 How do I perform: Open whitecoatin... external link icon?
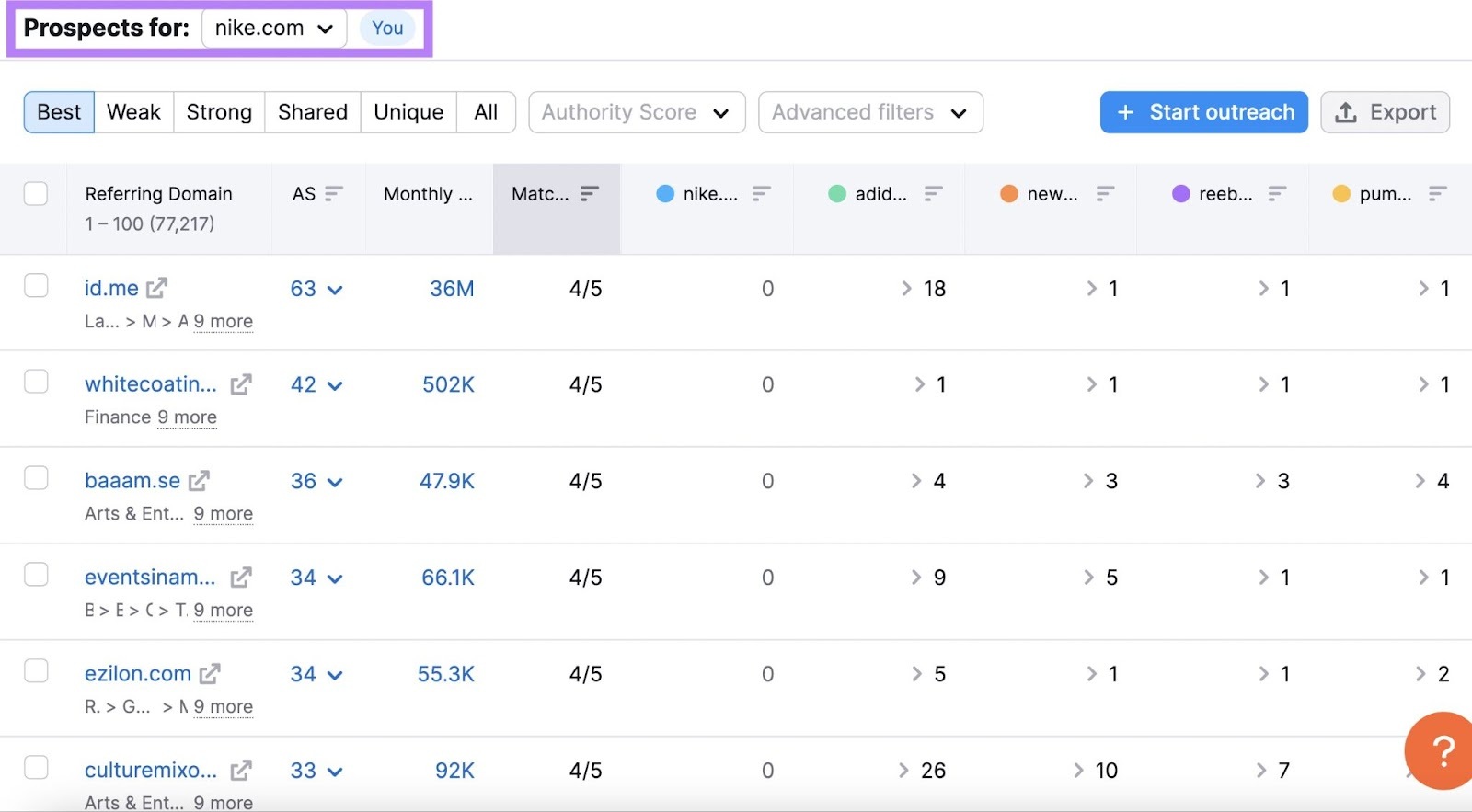click(x=241, y=384)
